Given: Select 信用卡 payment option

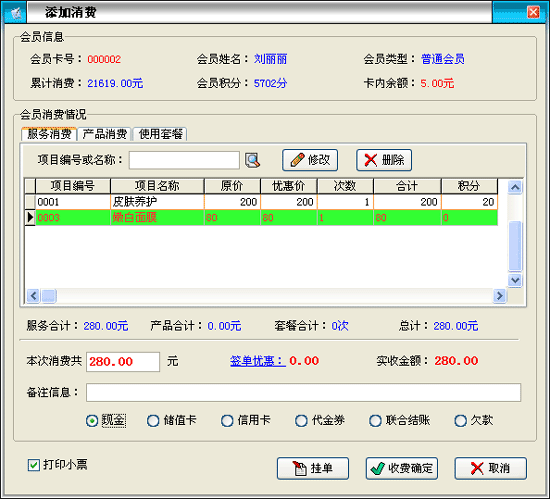Looking at the screenshot, I should point(227,420).
